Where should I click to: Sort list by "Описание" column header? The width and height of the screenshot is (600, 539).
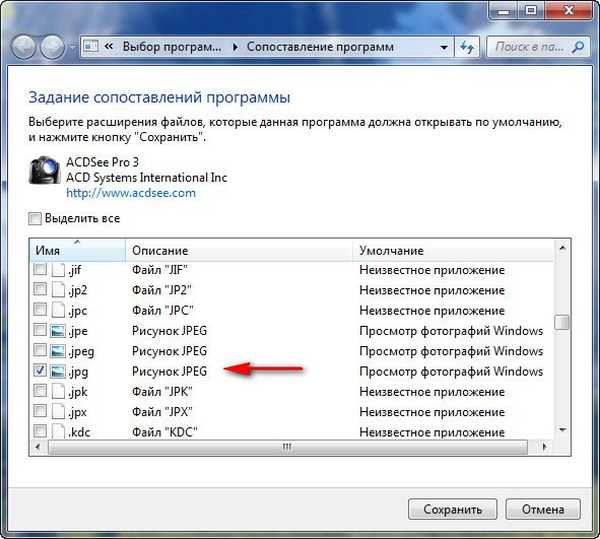click(x=240, y=250)
